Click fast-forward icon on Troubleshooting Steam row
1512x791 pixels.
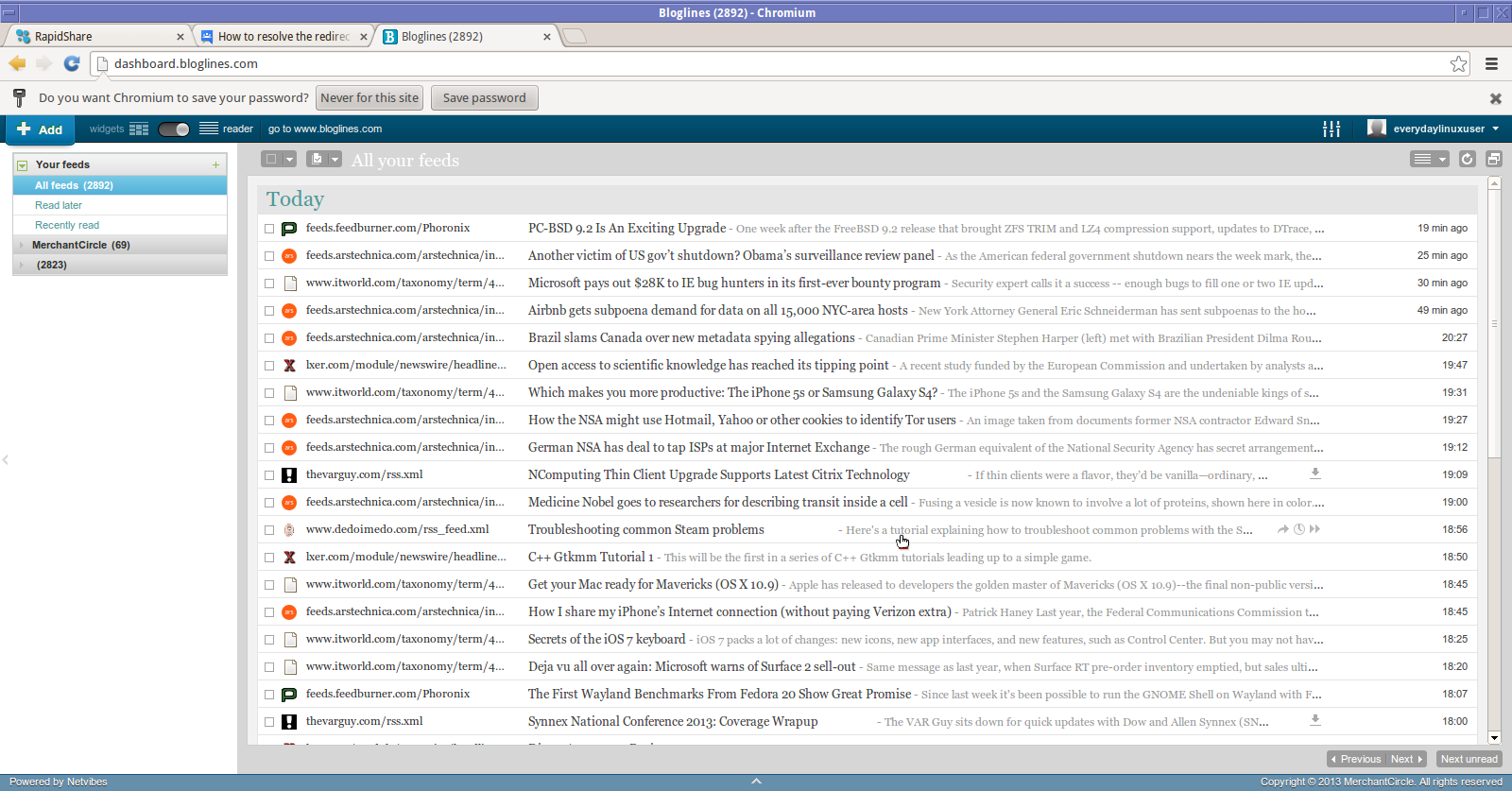pyautogui.click(x=1315, y=529)
